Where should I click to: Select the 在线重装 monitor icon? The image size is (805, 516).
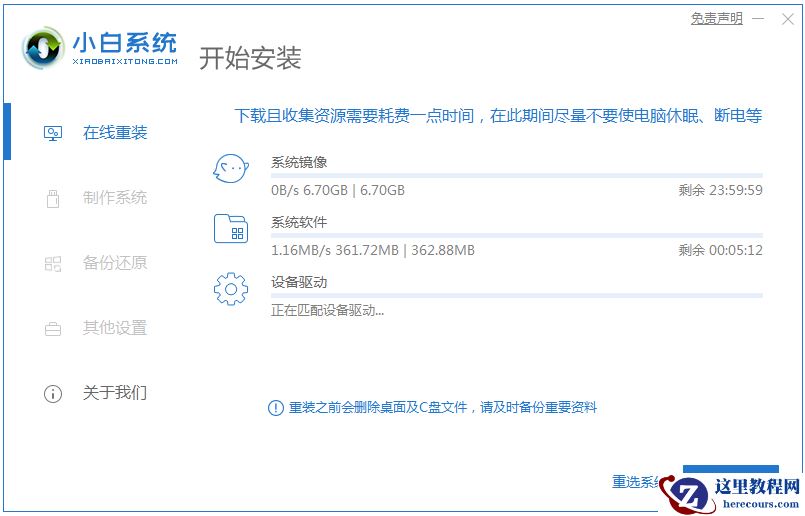pos(53,133)
